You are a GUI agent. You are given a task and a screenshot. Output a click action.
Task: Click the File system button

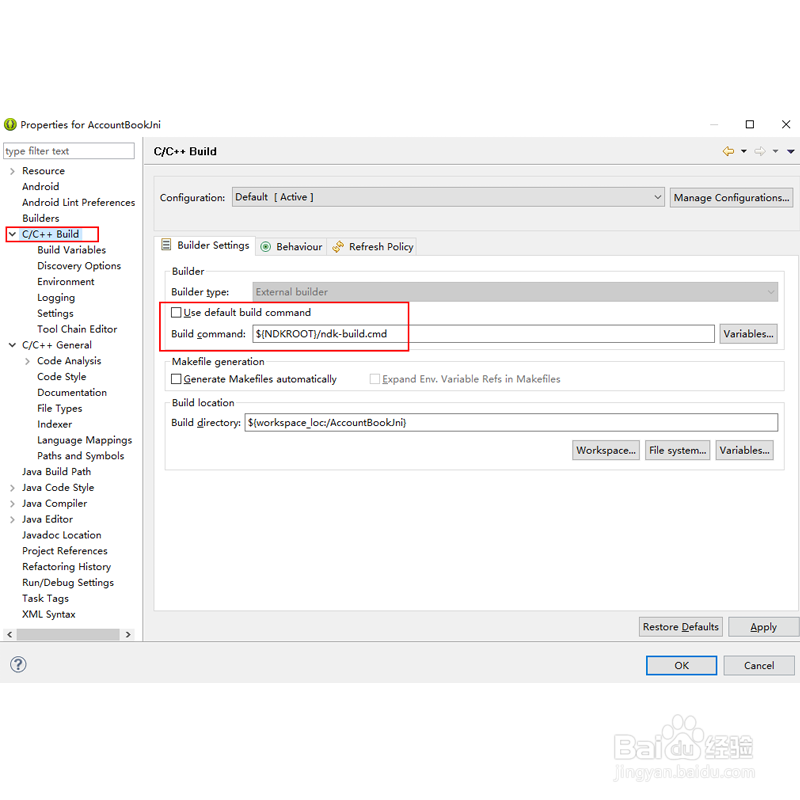pyautogui.click(x=677, y=450)
